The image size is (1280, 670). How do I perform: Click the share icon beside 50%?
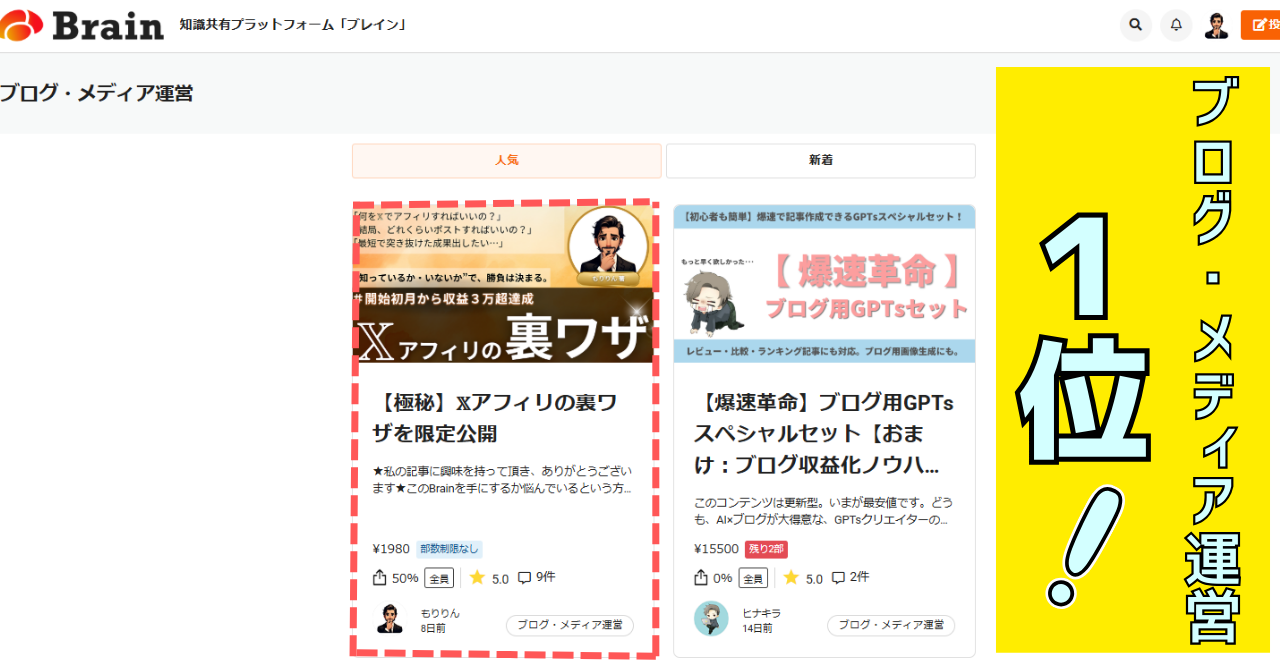pos(379,578)
